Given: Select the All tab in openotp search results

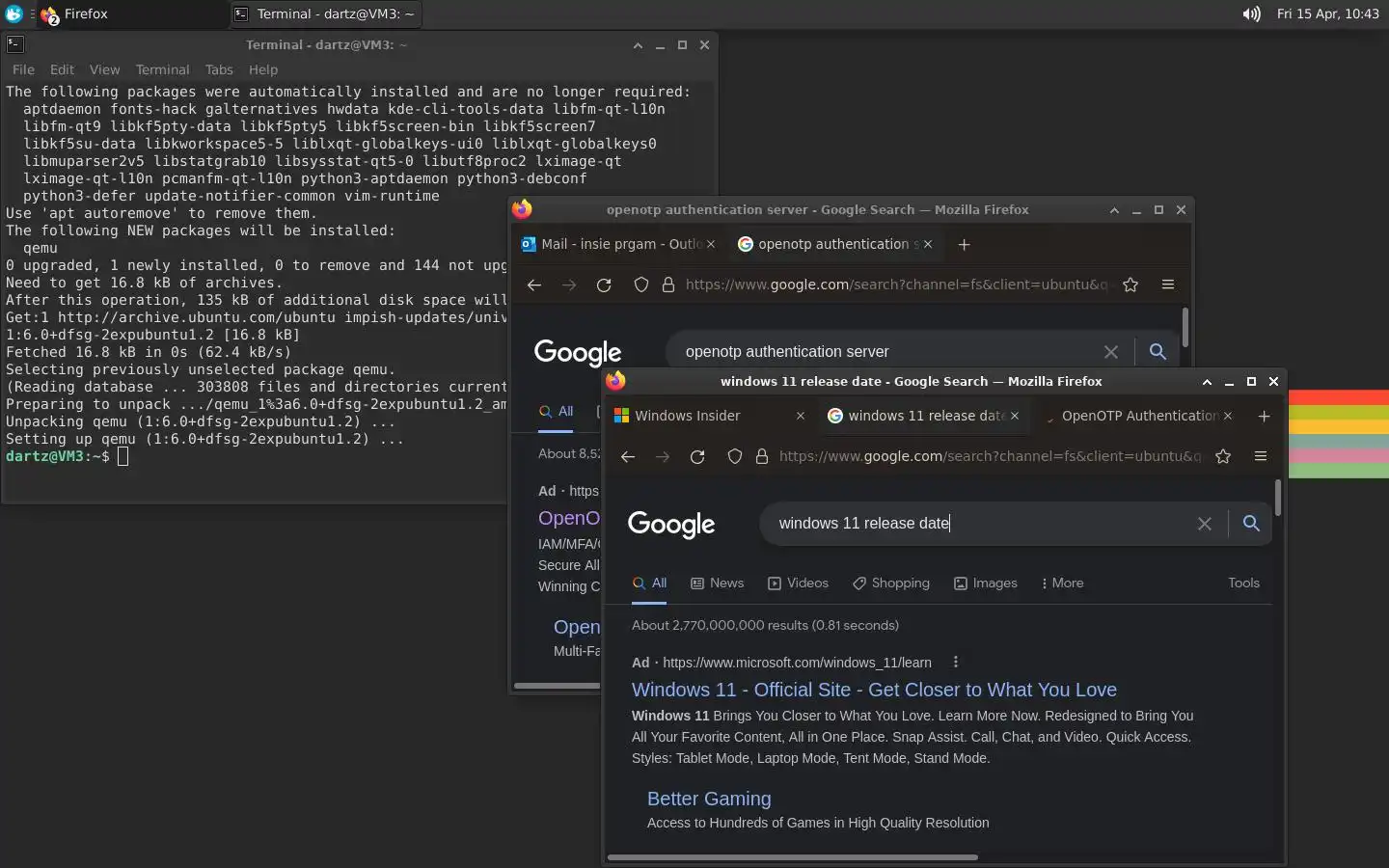Looking at the screenshot, I should [x=557, y=411].
